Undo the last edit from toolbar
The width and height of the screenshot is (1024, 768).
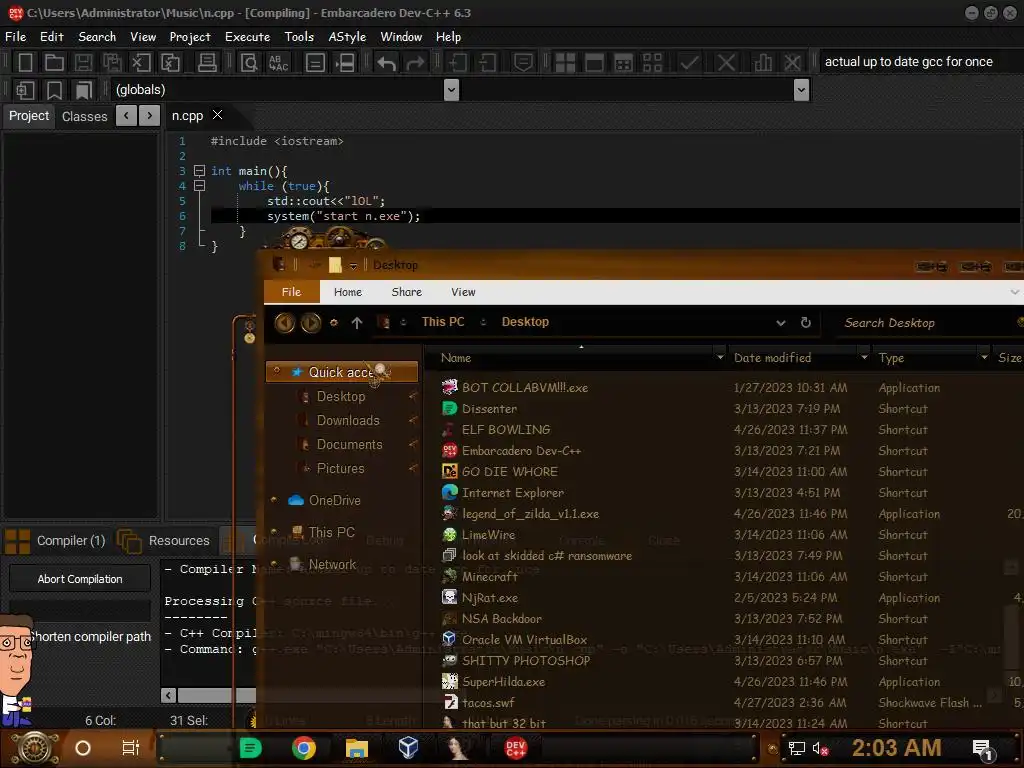[x=386, y=63]
